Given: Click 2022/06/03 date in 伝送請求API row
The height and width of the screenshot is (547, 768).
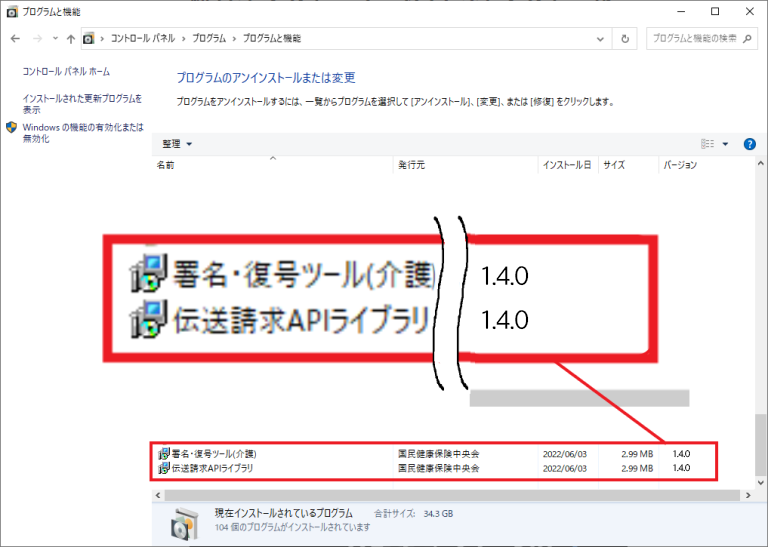Looking at the screenshot, I should [x=565, y=468].
